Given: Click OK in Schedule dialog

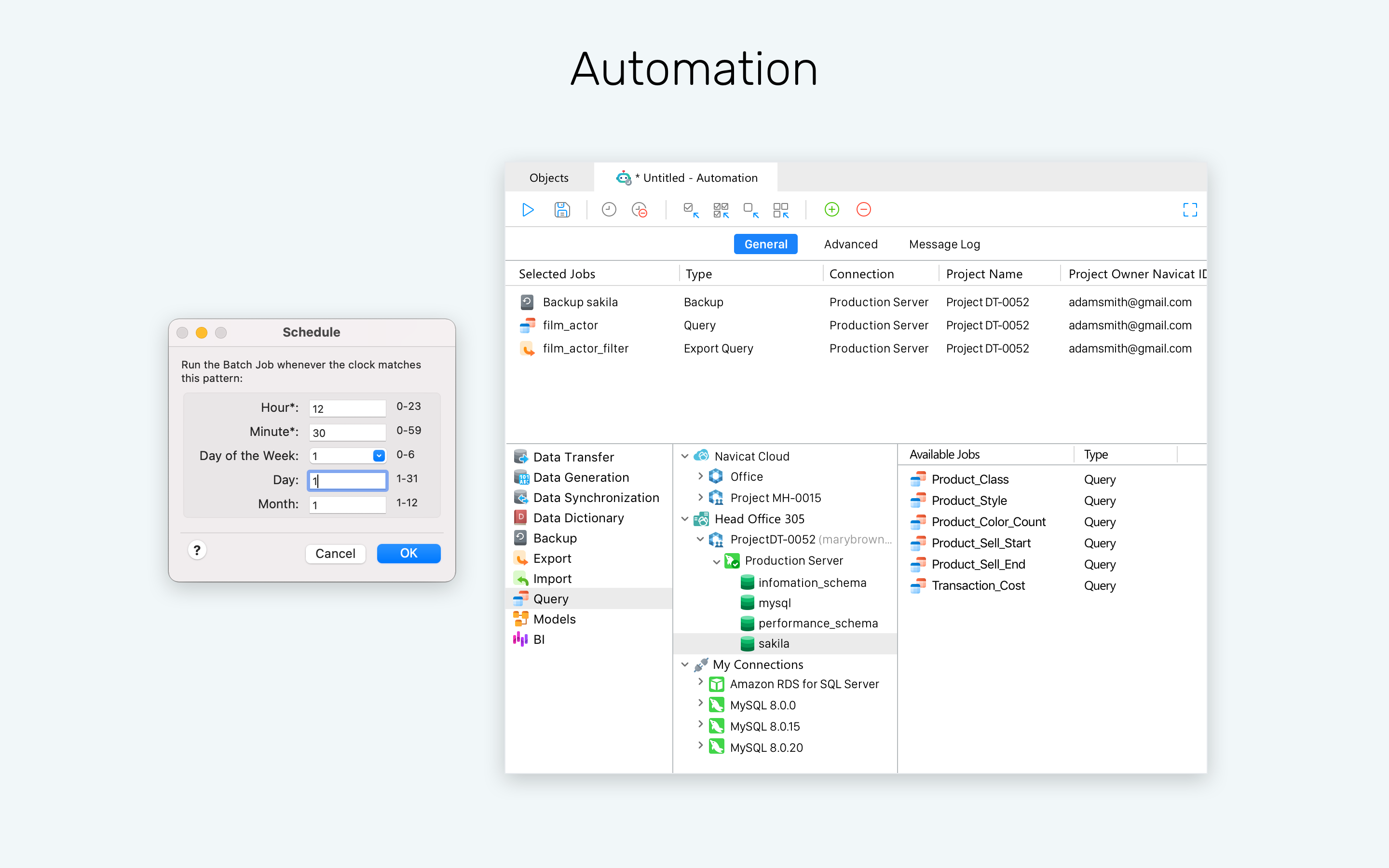Looking at the screenshot, I should (x=408, y=553).
